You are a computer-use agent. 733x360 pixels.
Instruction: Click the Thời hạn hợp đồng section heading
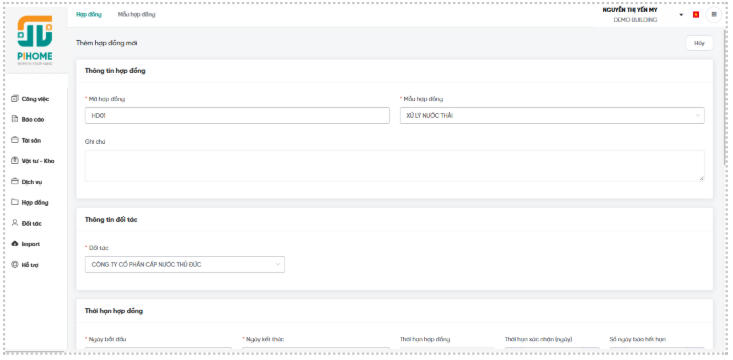(114, 310)
